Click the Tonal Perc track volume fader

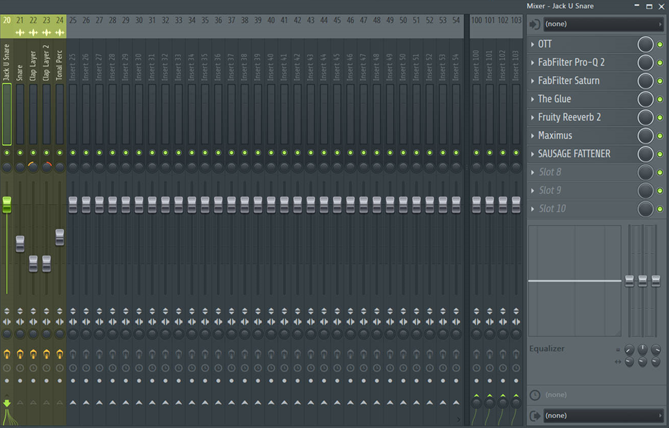coord(60,237)
